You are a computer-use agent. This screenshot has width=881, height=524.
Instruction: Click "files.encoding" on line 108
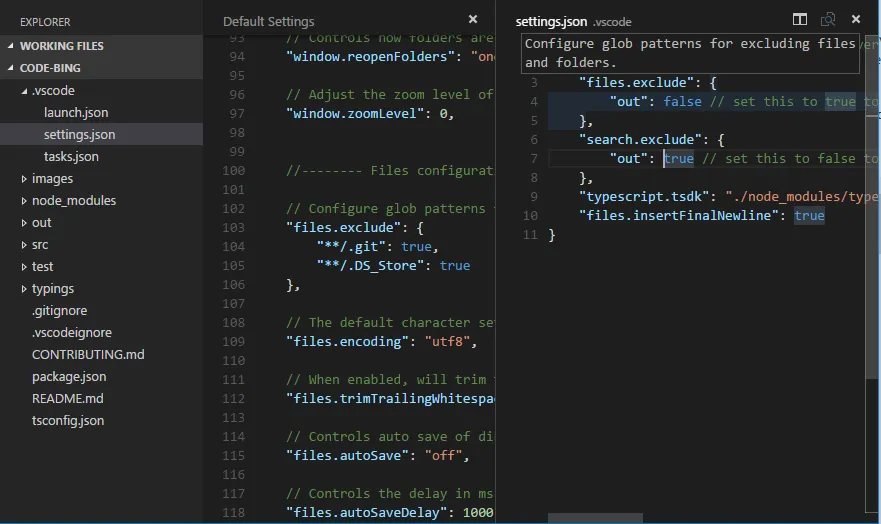pyautogui.click(x=347, y=341)
